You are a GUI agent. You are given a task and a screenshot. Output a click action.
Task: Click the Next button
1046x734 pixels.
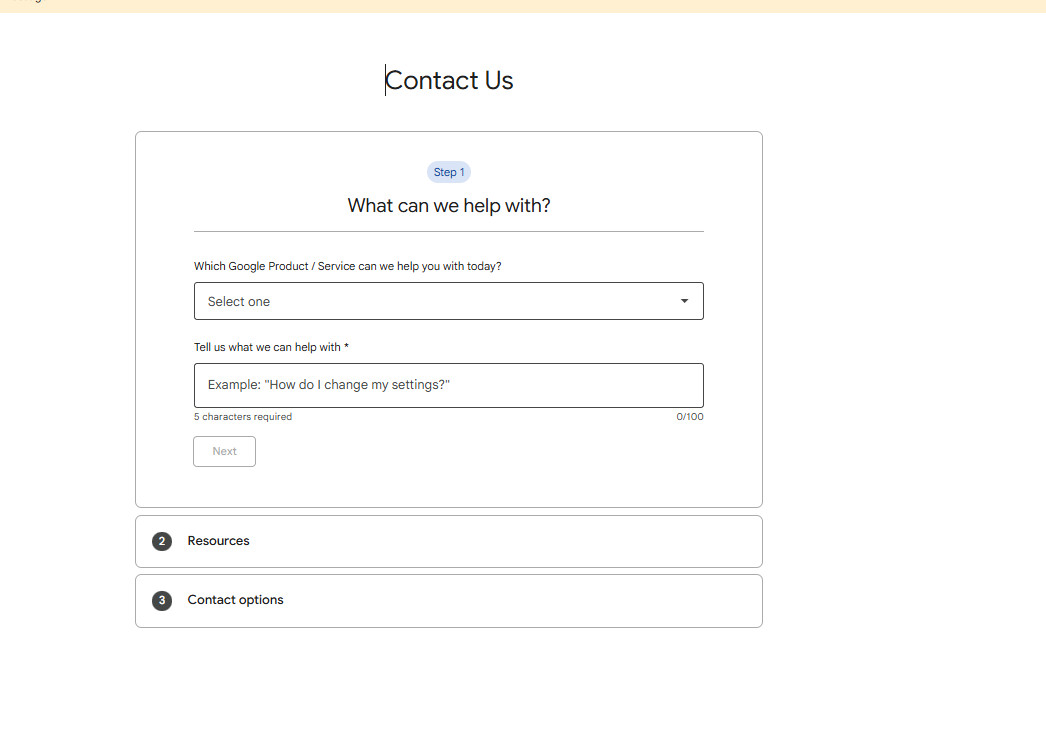224,451
